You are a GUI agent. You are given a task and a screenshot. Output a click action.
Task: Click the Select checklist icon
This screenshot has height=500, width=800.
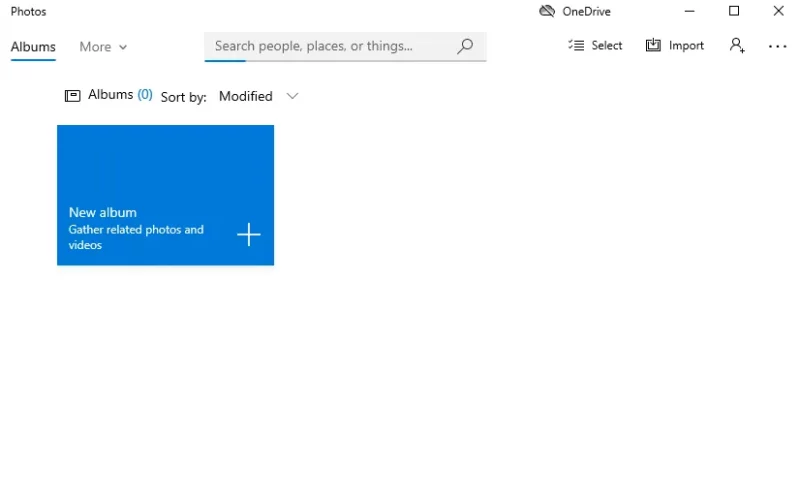pyautogui.click(x=577, y=45)
